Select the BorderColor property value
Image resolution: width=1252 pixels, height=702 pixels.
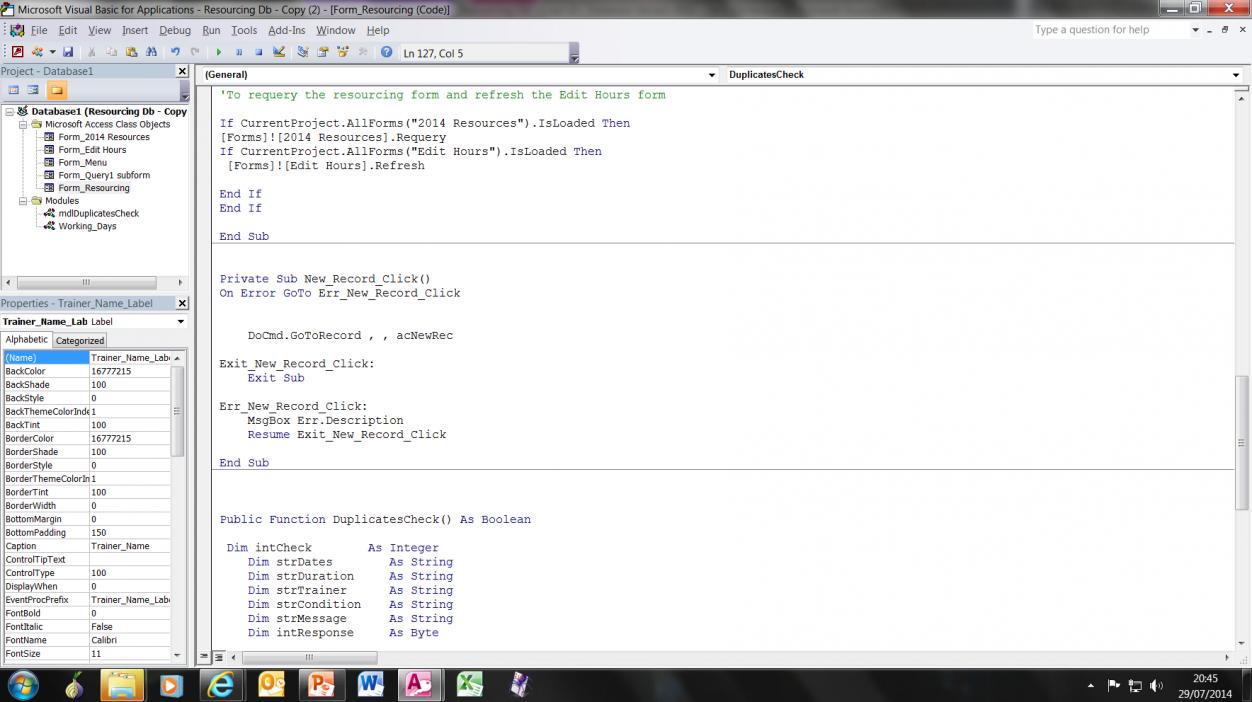pos(130,438)
